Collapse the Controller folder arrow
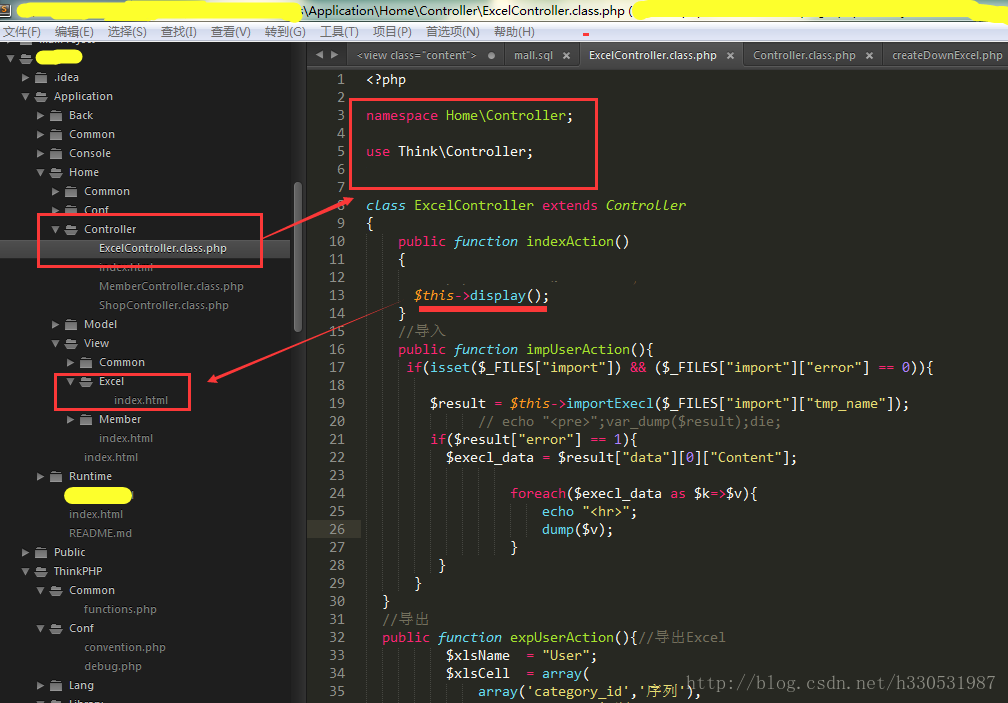The height and width of the screenshot is (703, 1008). tap(56, 229)
